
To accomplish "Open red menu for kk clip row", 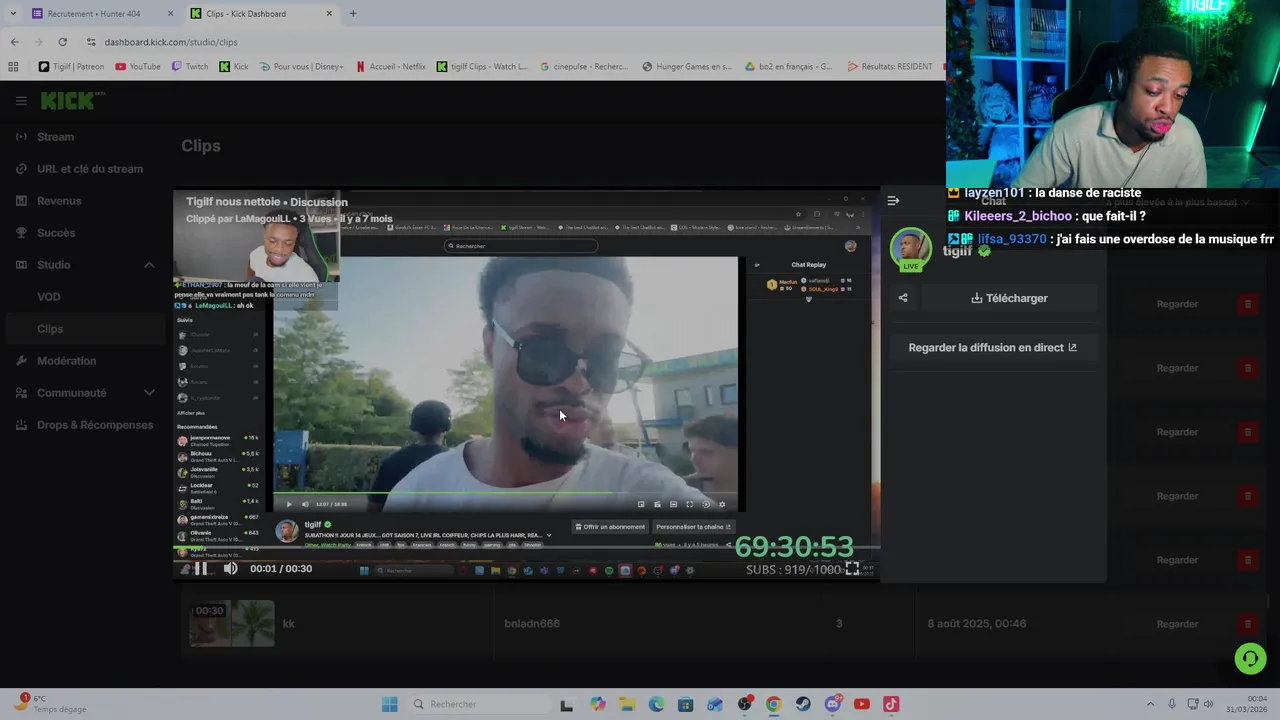I will (x=1247, y=624).
